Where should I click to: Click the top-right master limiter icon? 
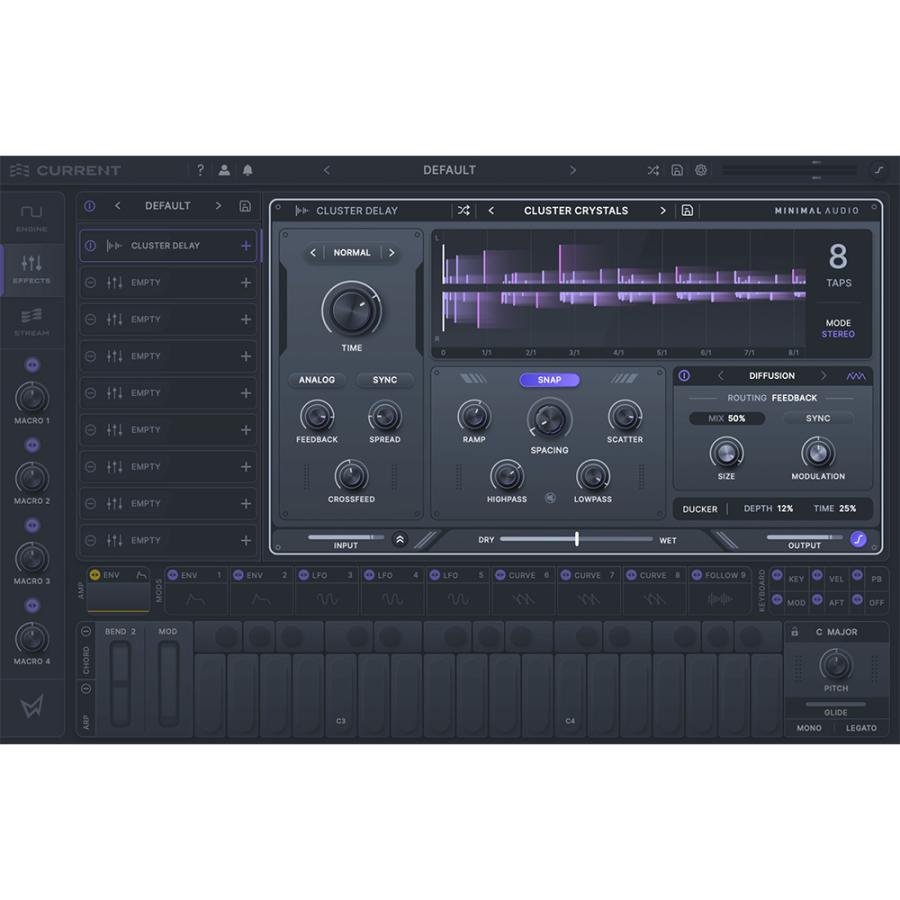(x=879, y=170)
